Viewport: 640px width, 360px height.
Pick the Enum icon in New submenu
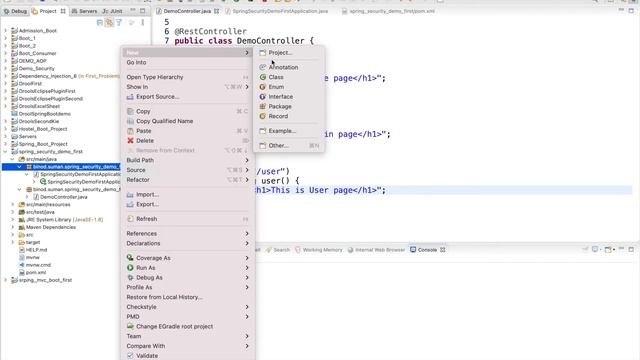(x=262, y=87)
